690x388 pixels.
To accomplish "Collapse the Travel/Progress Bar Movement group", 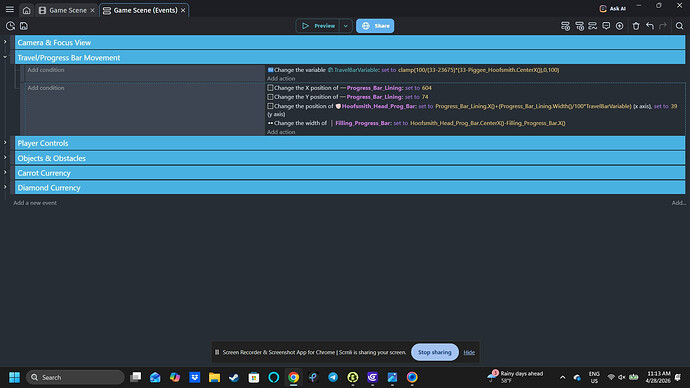I will [5, 57].
